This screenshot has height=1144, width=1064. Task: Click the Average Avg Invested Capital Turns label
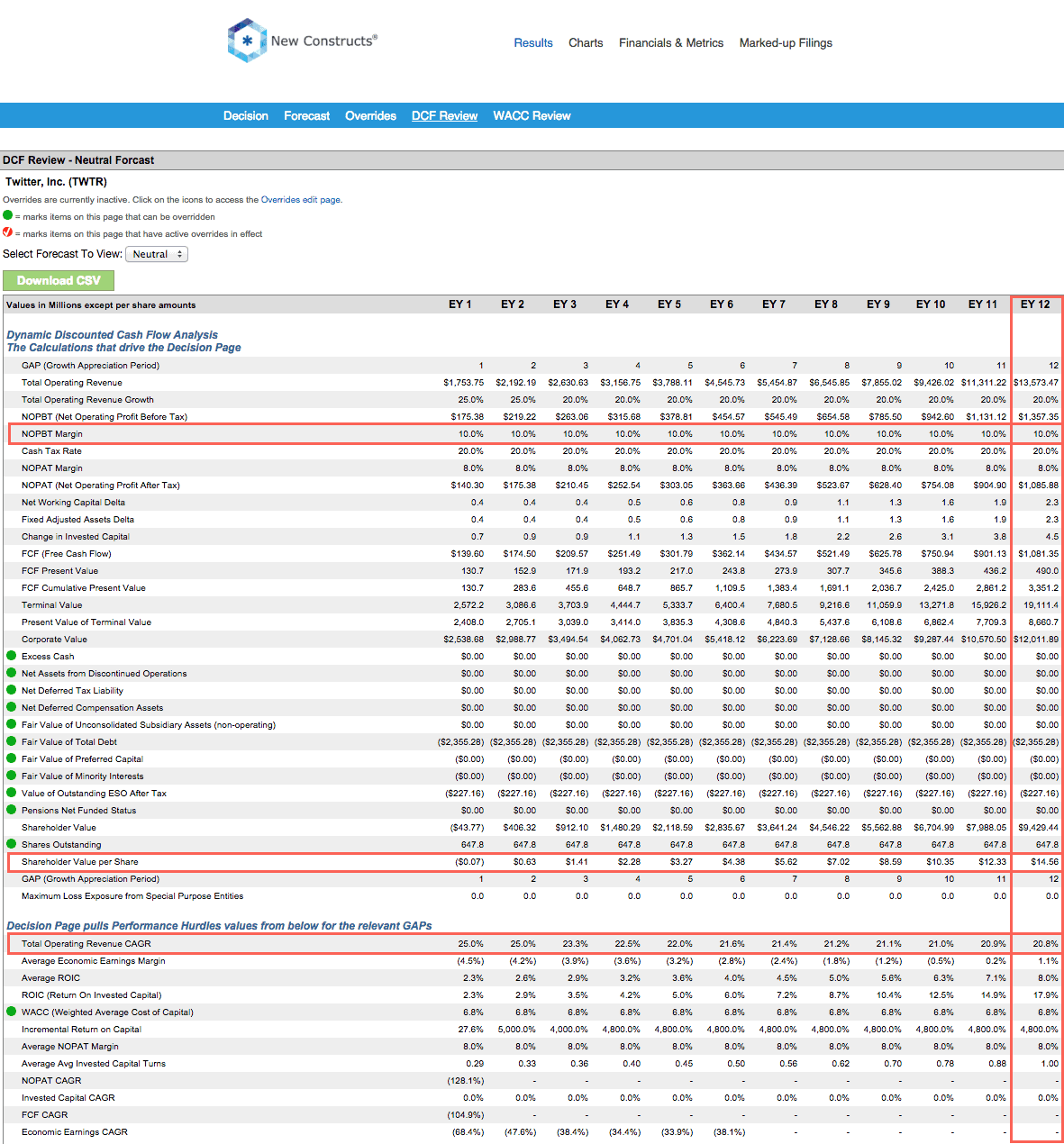pyautogui.click(x=94, y=1064)
